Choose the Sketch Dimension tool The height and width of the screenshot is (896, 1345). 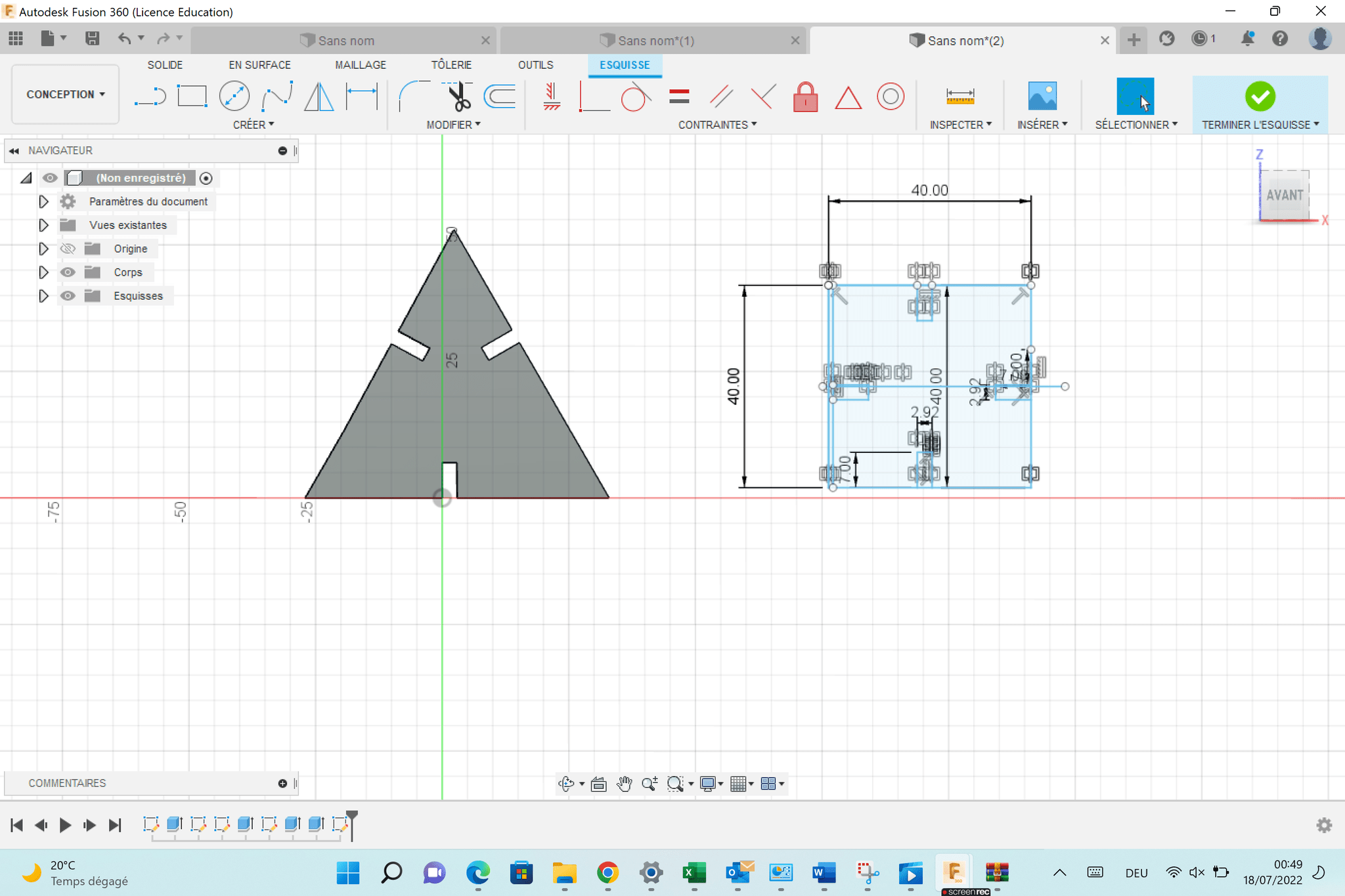[362, 96]
